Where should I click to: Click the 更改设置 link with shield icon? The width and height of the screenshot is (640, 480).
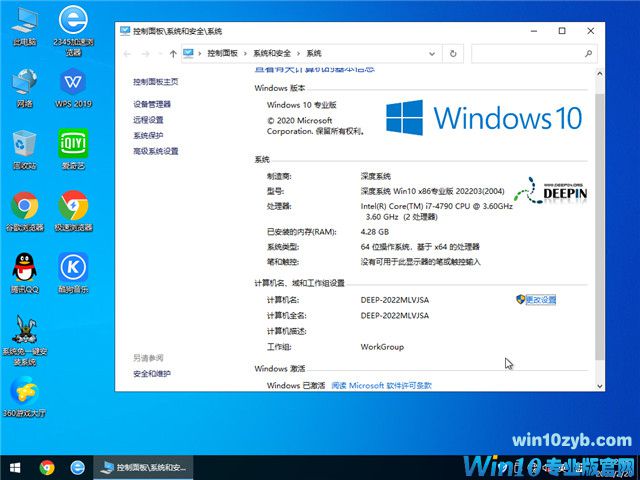tap(540, 299)
